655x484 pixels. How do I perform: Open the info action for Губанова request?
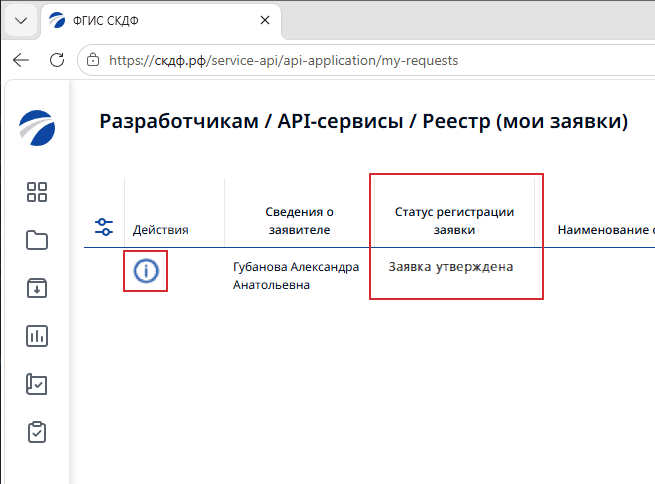[x=146, y=271]
